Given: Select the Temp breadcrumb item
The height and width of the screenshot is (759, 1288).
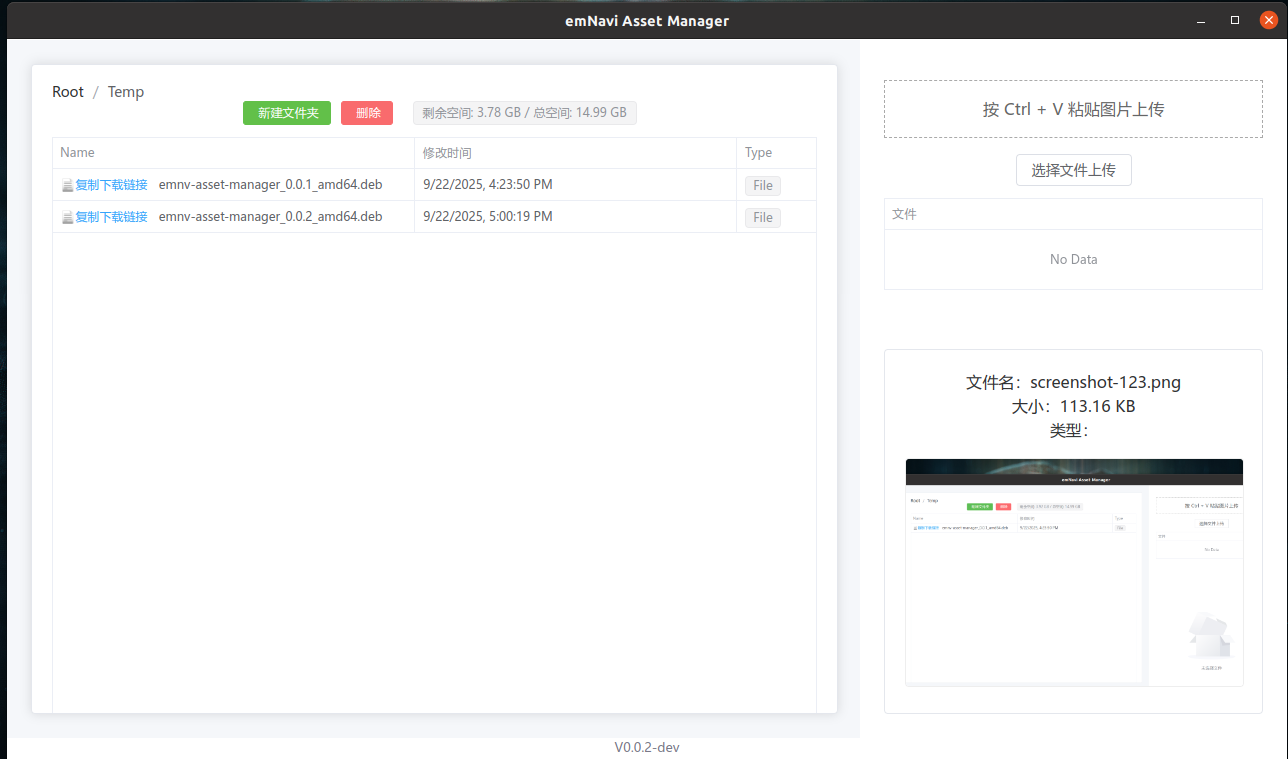Looking at the screenshot, I should pos(126,92).
